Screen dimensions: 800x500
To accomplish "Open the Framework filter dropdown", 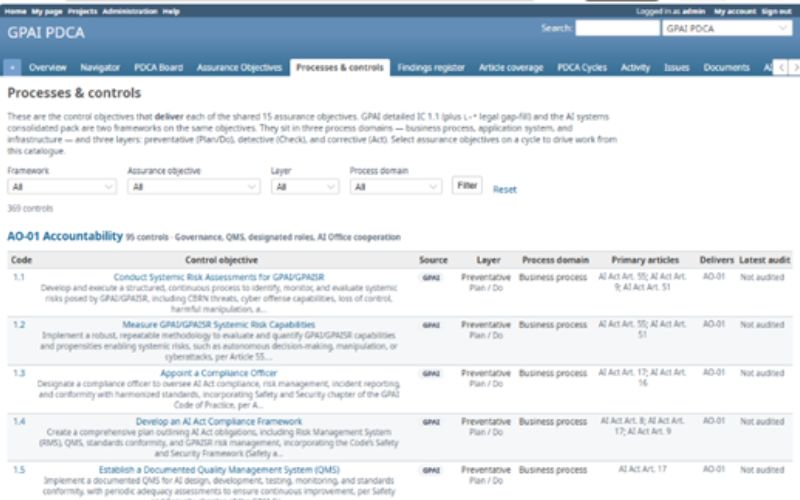I will point(62,187).
